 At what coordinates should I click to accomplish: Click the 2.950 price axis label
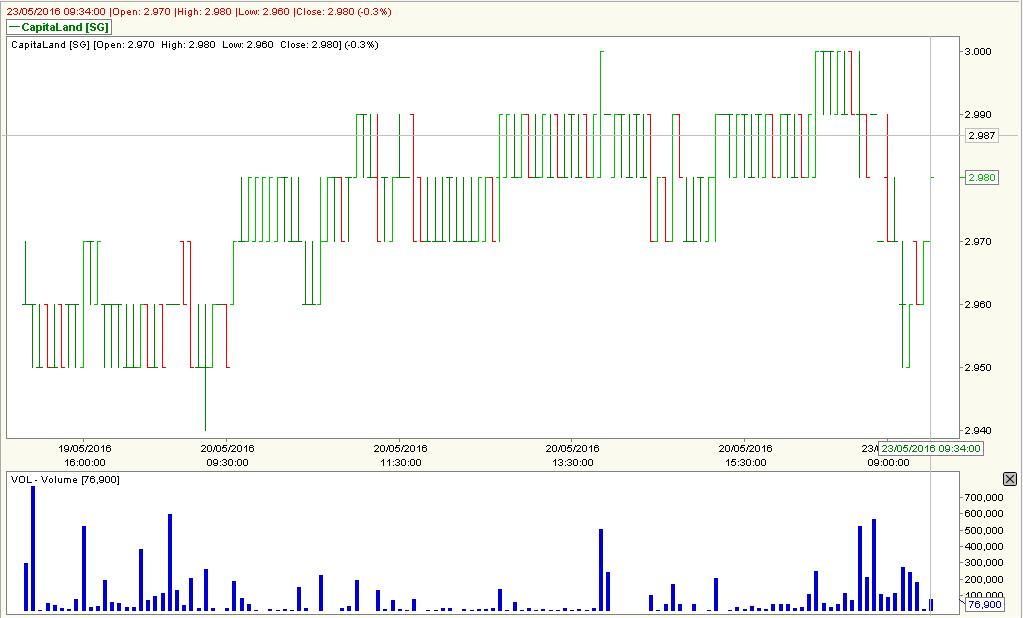[978, 368]
